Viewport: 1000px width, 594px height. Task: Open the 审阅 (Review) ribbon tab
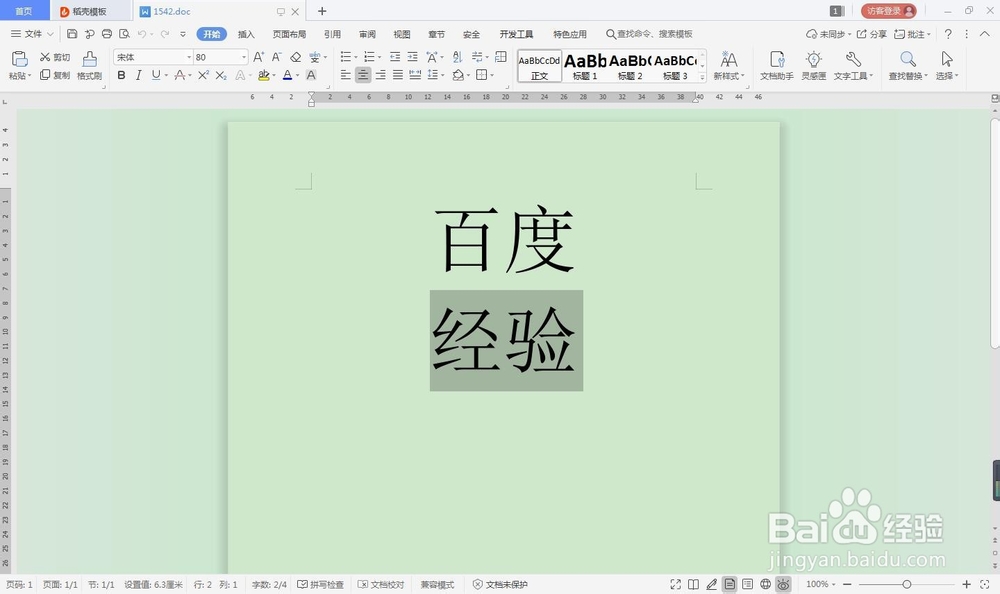(x=367, y=34)
